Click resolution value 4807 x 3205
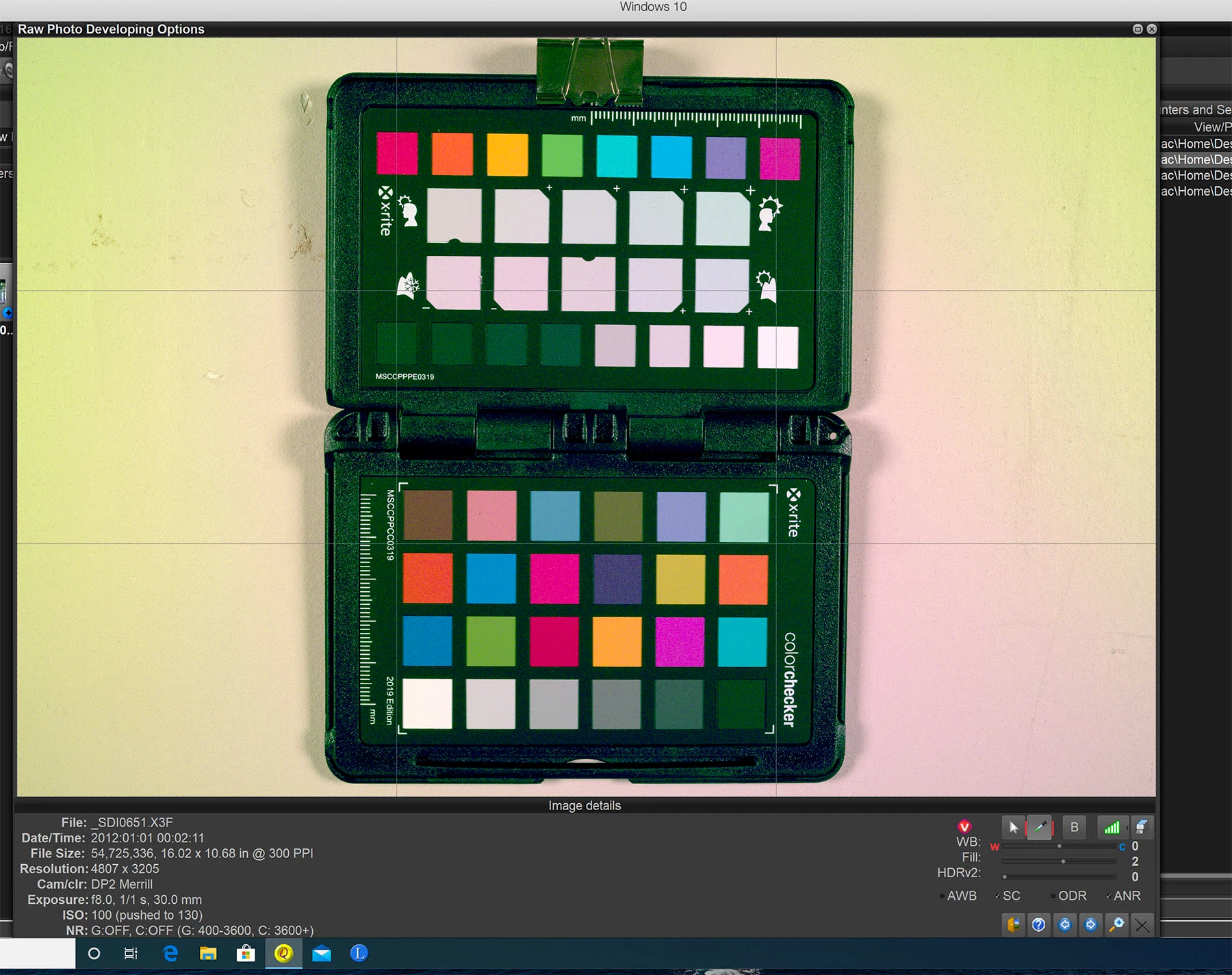The width and height of the screenshot is (1232, 975). [125, 869]
